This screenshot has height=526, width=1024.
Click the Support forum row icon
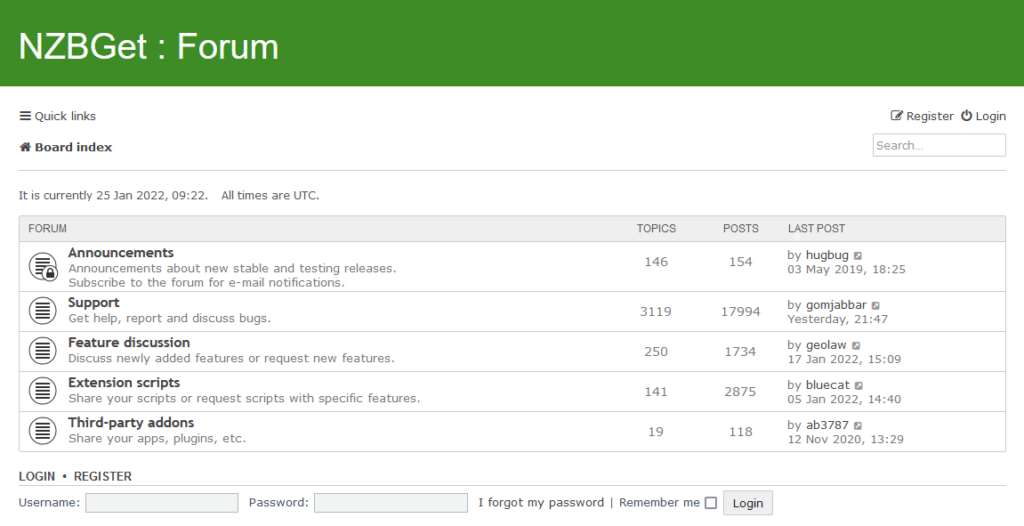coord(42,310)
